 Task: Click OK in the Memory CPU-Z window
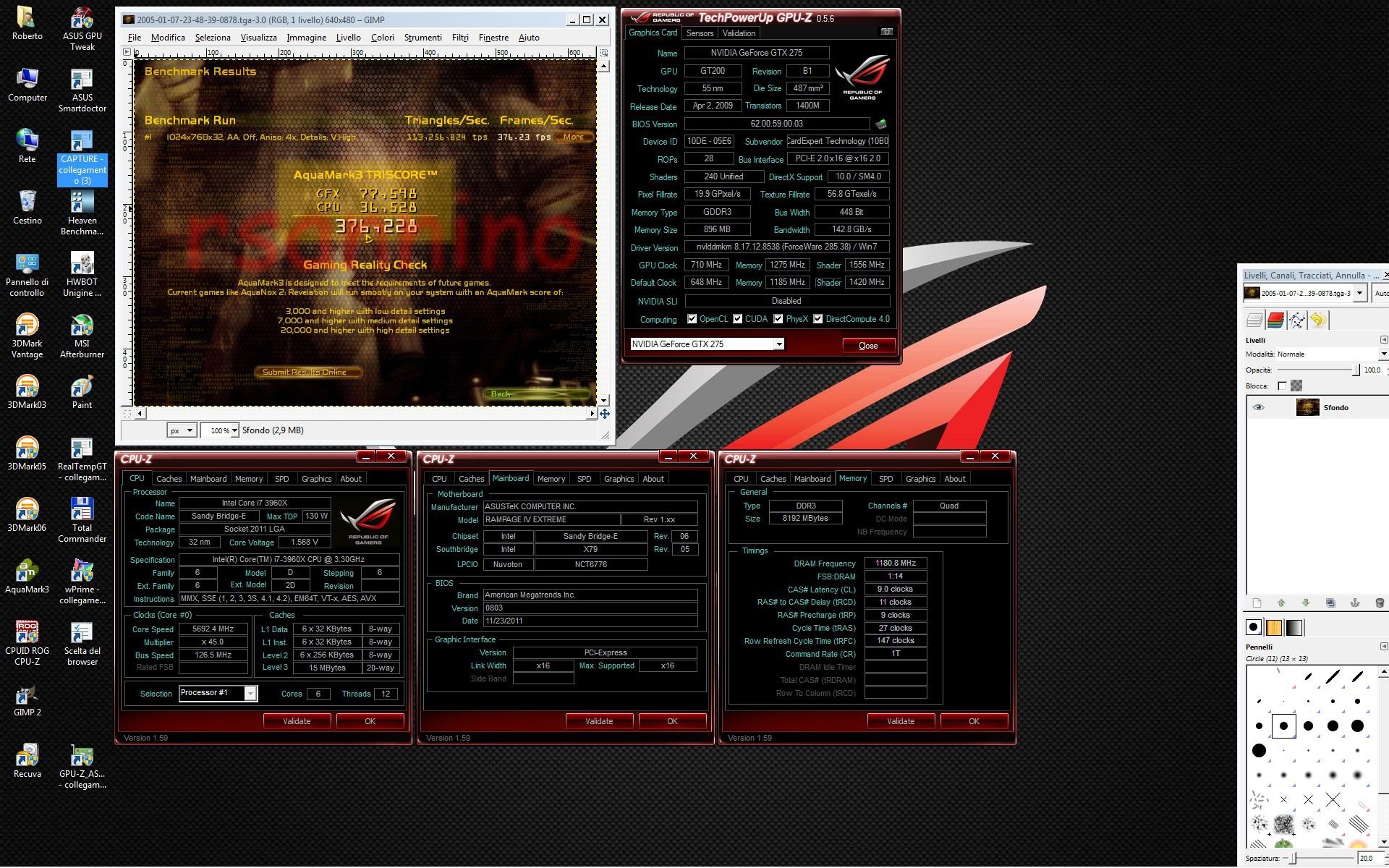974,721
